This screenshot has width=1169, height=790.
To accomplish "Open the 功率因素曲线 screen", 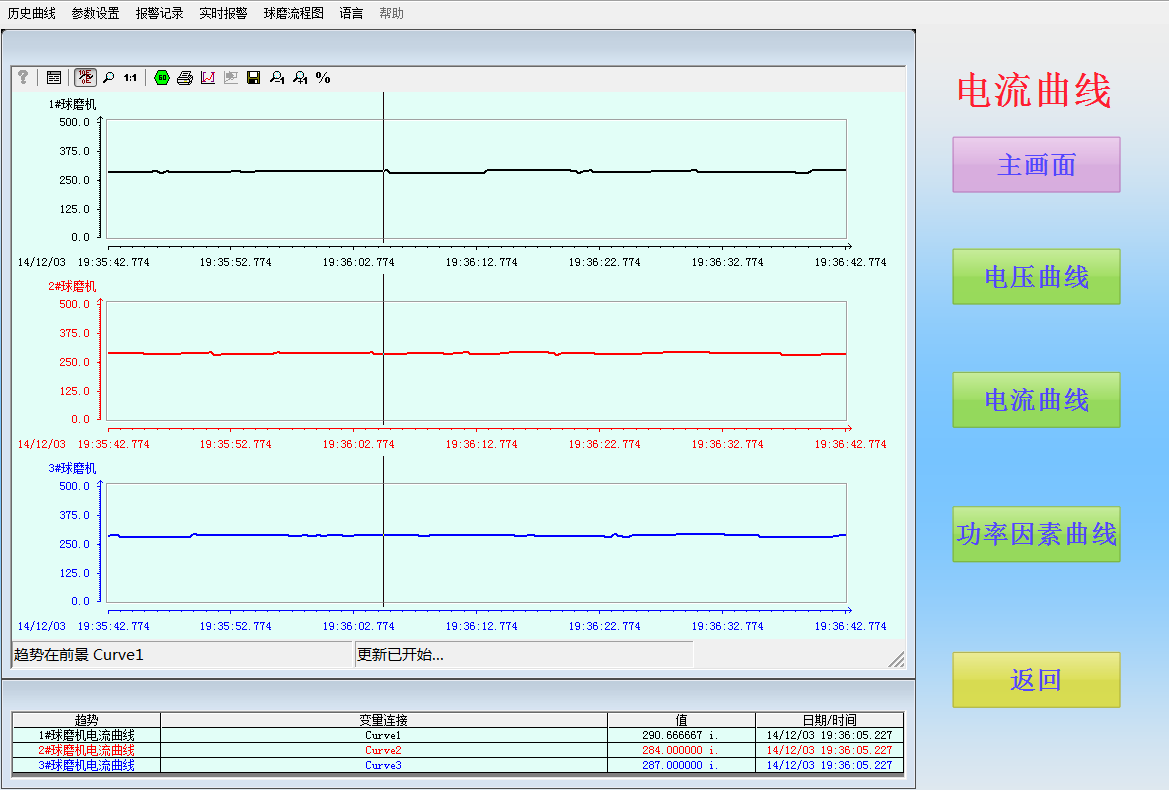I will [1036, 534].
